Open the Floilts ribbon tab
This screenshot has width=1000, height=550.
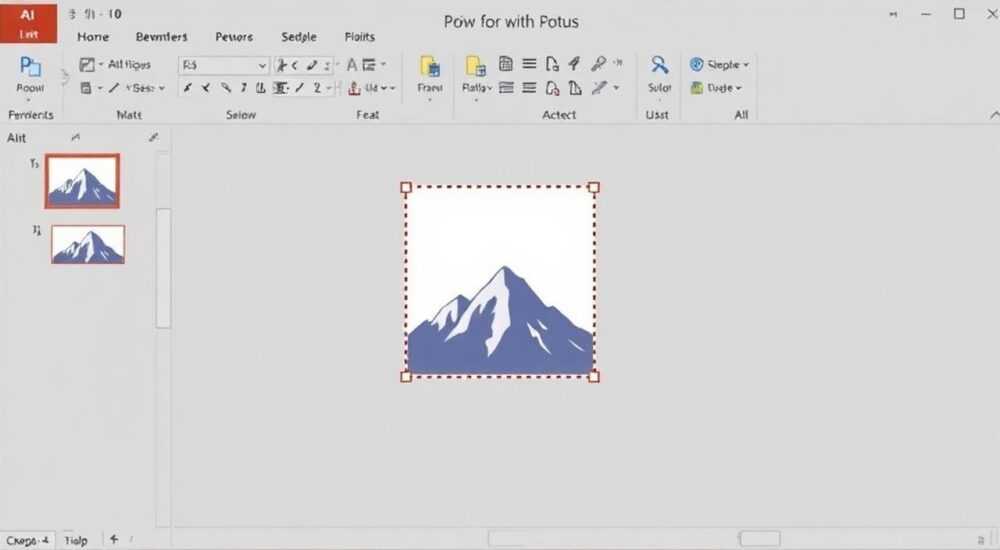coord(360,37)
